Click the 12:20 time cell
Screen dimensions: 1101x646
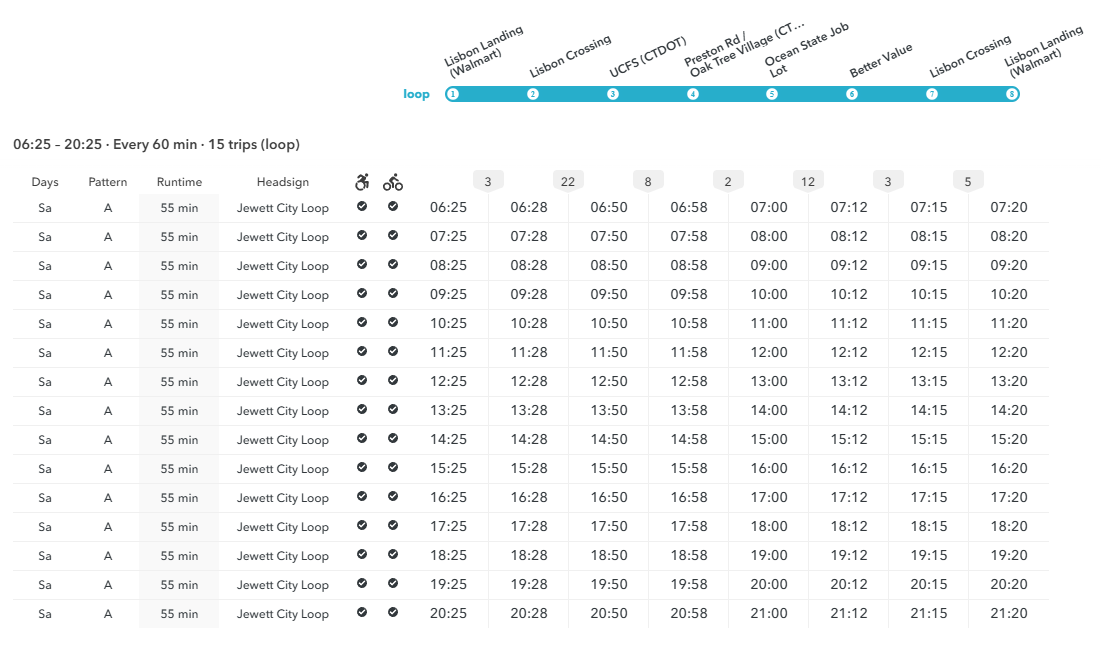point(1009,352)
